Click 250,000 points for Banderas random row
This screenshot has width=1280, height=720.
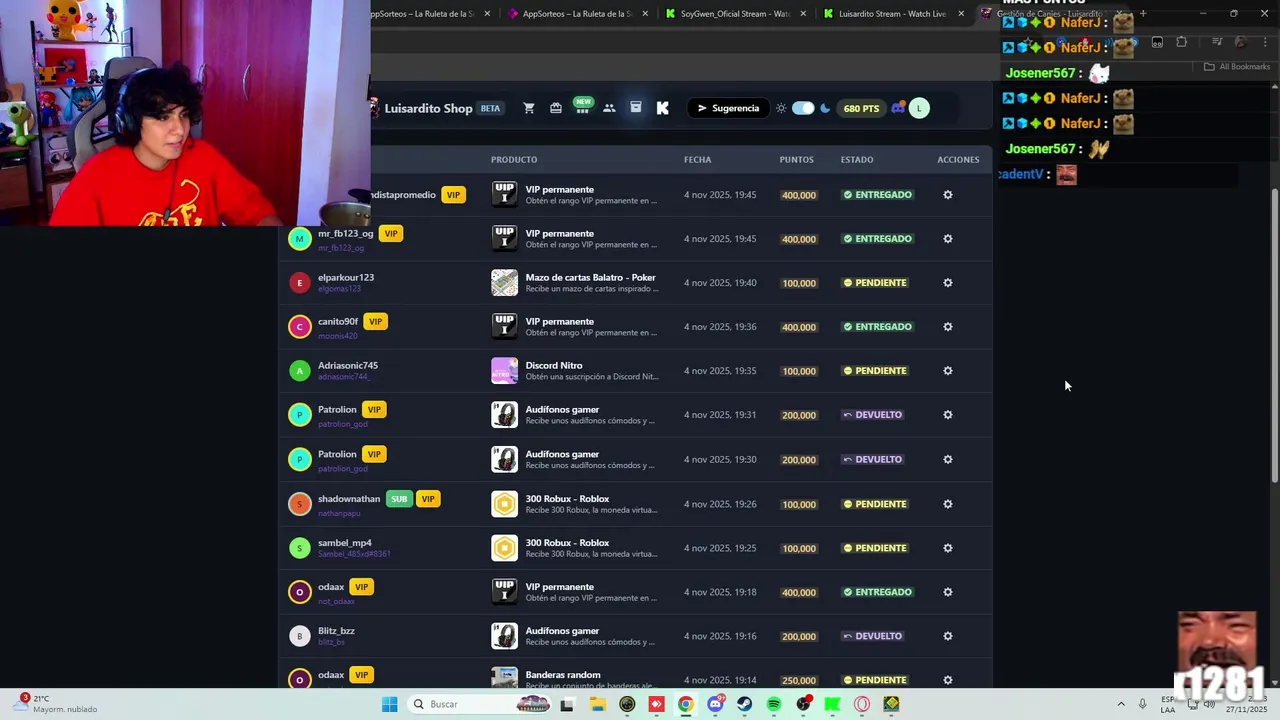[x=799, y=680]
